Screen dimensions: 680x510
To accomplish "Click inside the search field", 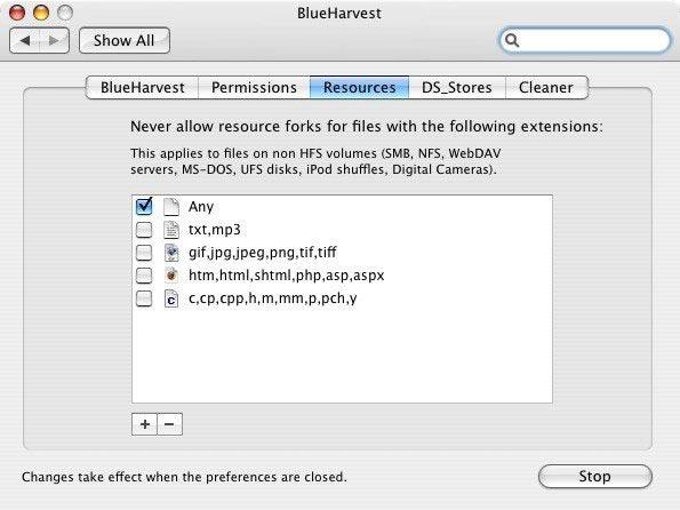I will click(585, 40).
